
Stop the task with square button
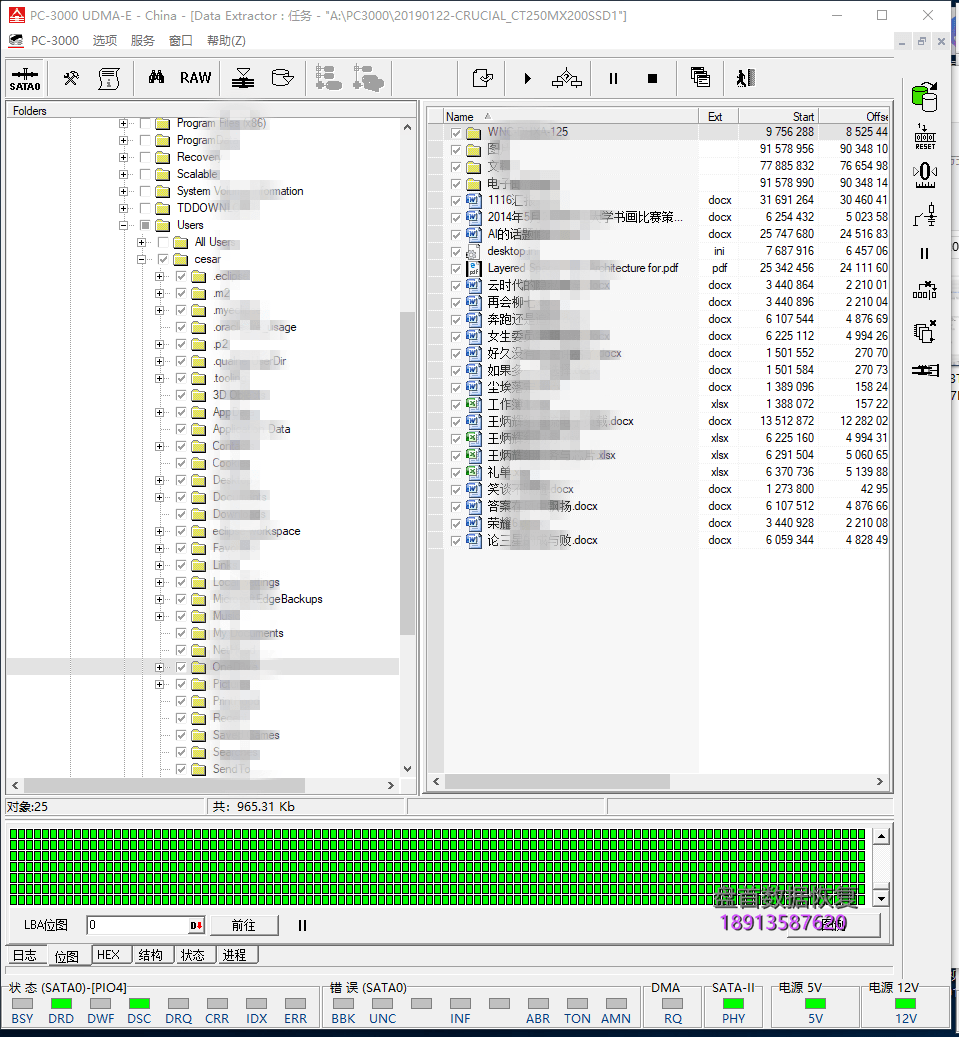[652, 78]
